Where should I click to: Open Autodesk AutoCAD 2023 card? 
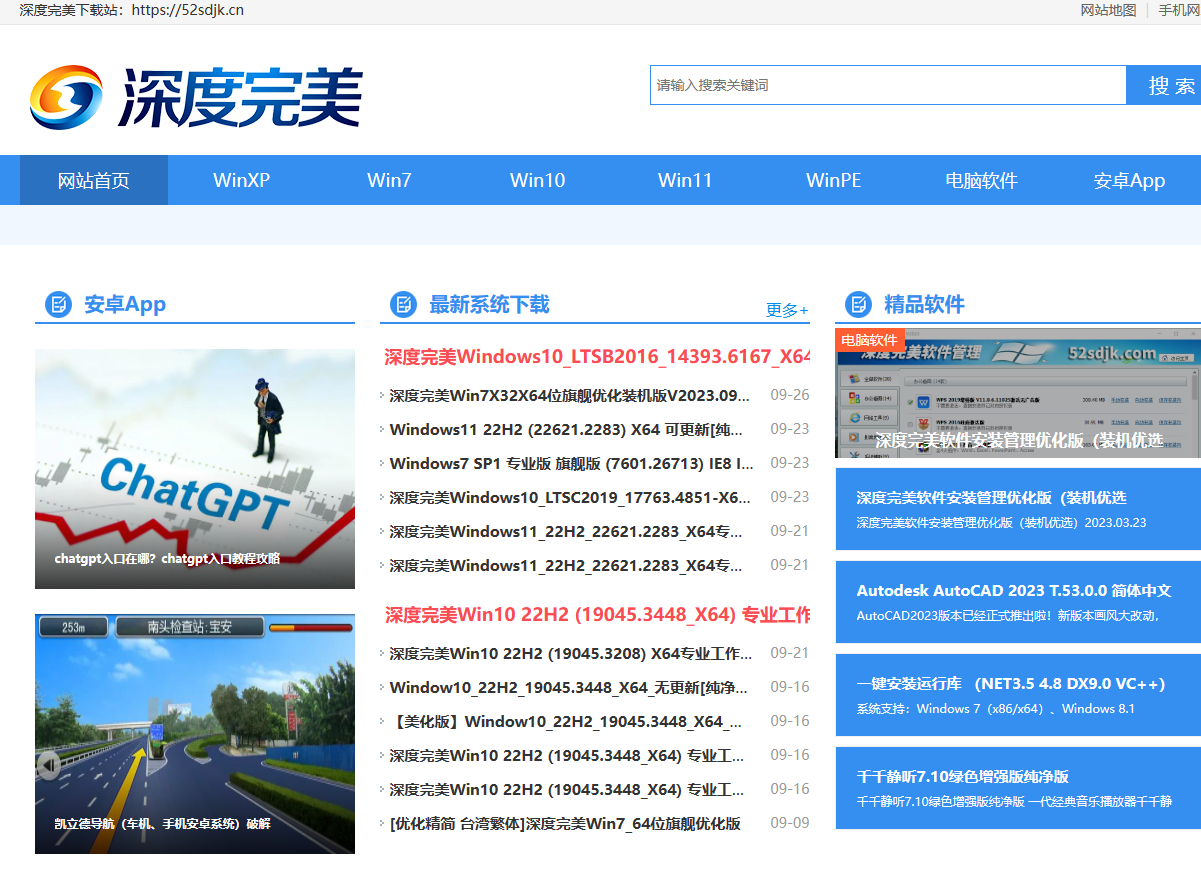(1018, 602)
